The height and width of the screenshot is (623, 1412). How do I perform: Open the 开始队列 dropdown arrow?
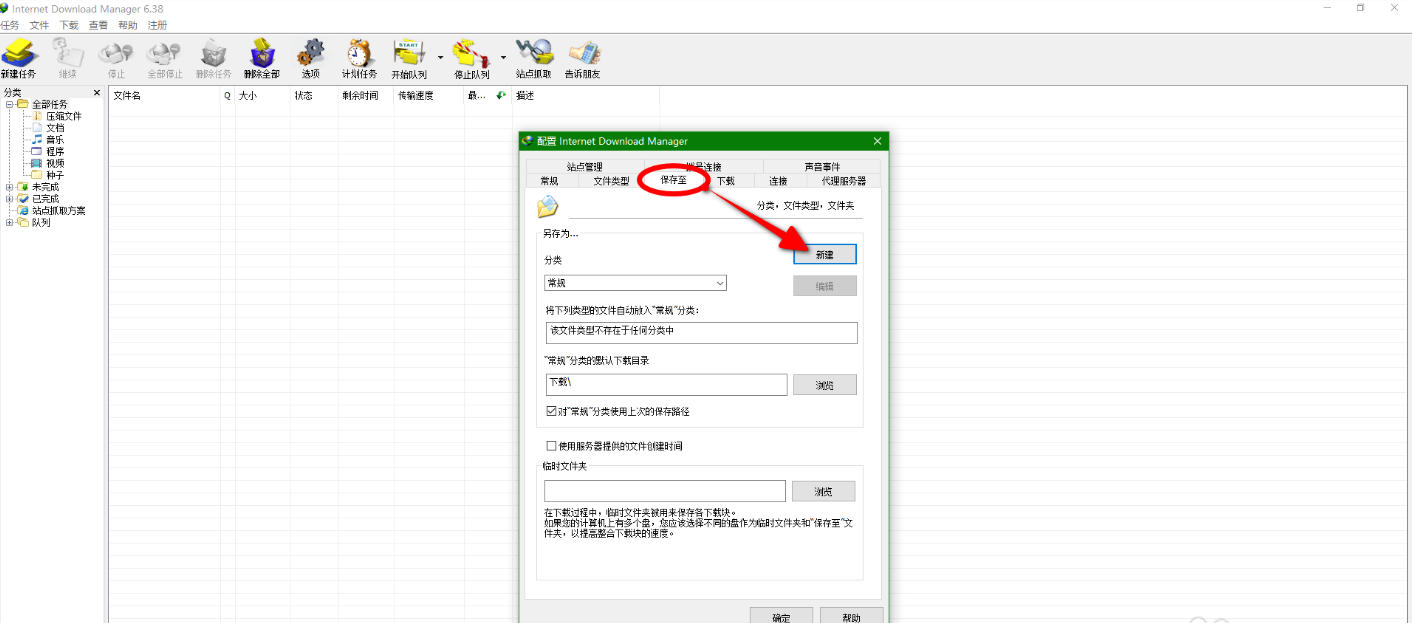coord(439,57)
